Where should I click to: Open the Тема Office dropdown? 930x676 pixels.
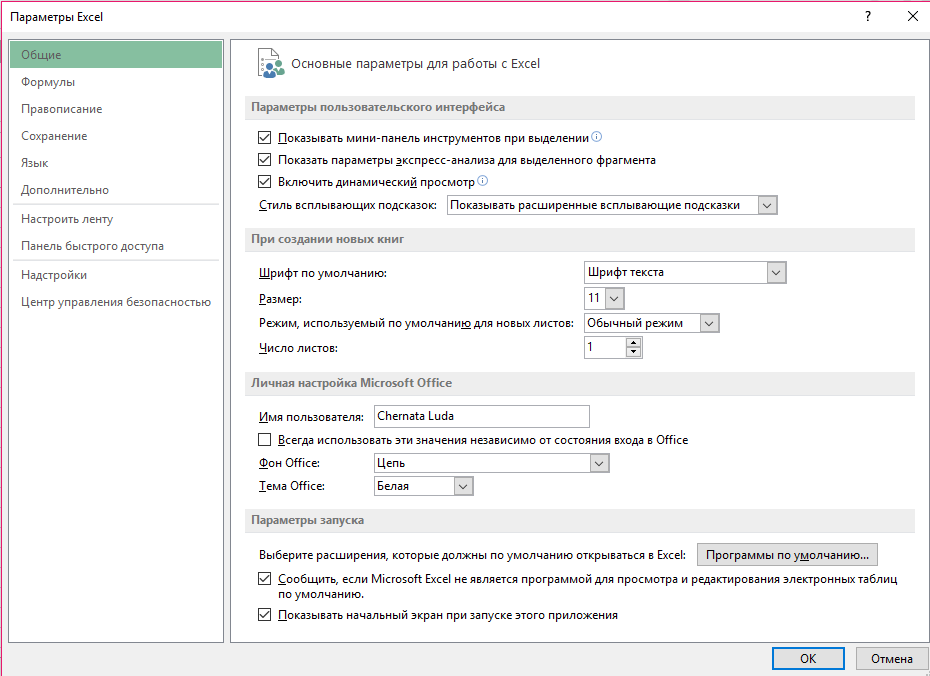pyautogui.click(x=463, y=486)
